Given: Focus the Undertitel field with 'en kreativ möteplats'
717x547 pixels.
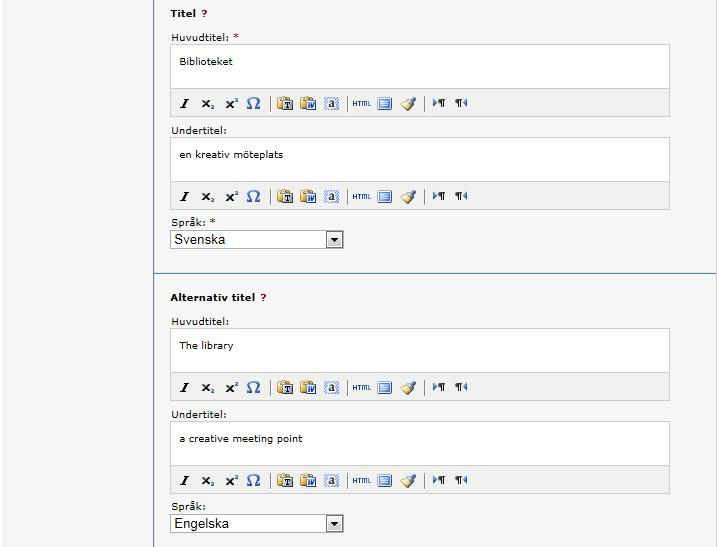Looking at the screenshot, I should tap(420, 160).
